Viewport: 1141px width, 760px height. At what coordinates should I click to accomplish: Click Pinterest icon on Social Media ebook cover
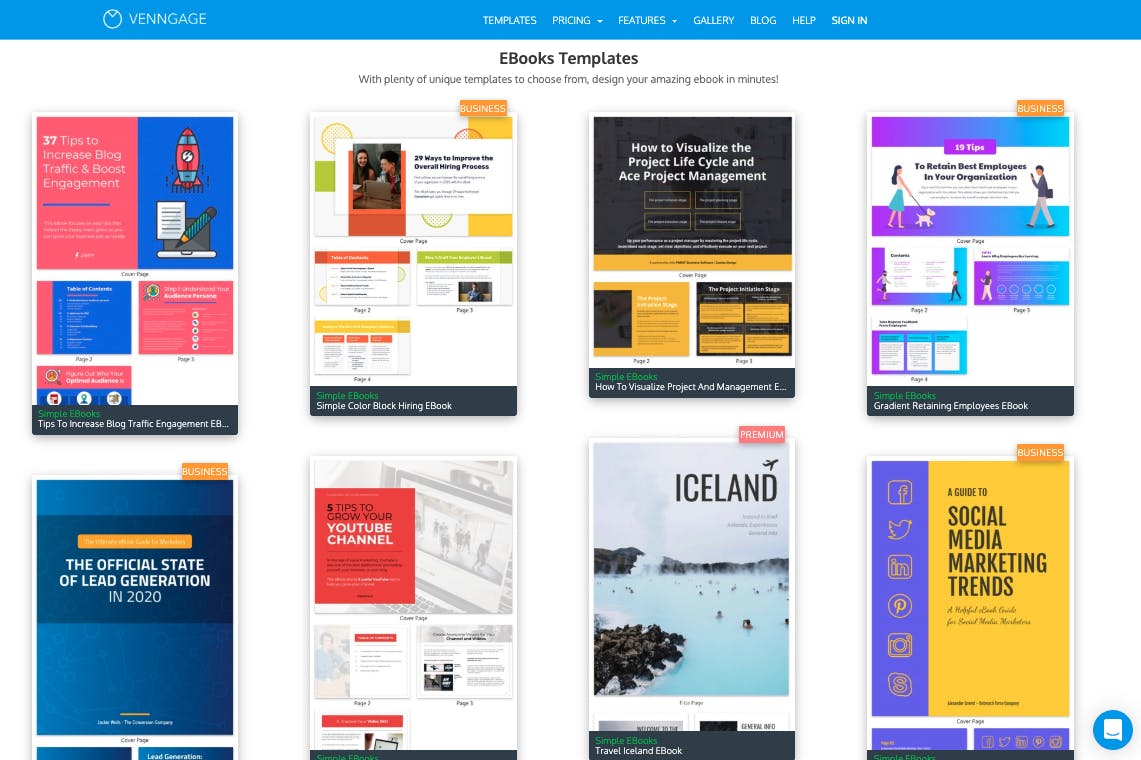900,606
